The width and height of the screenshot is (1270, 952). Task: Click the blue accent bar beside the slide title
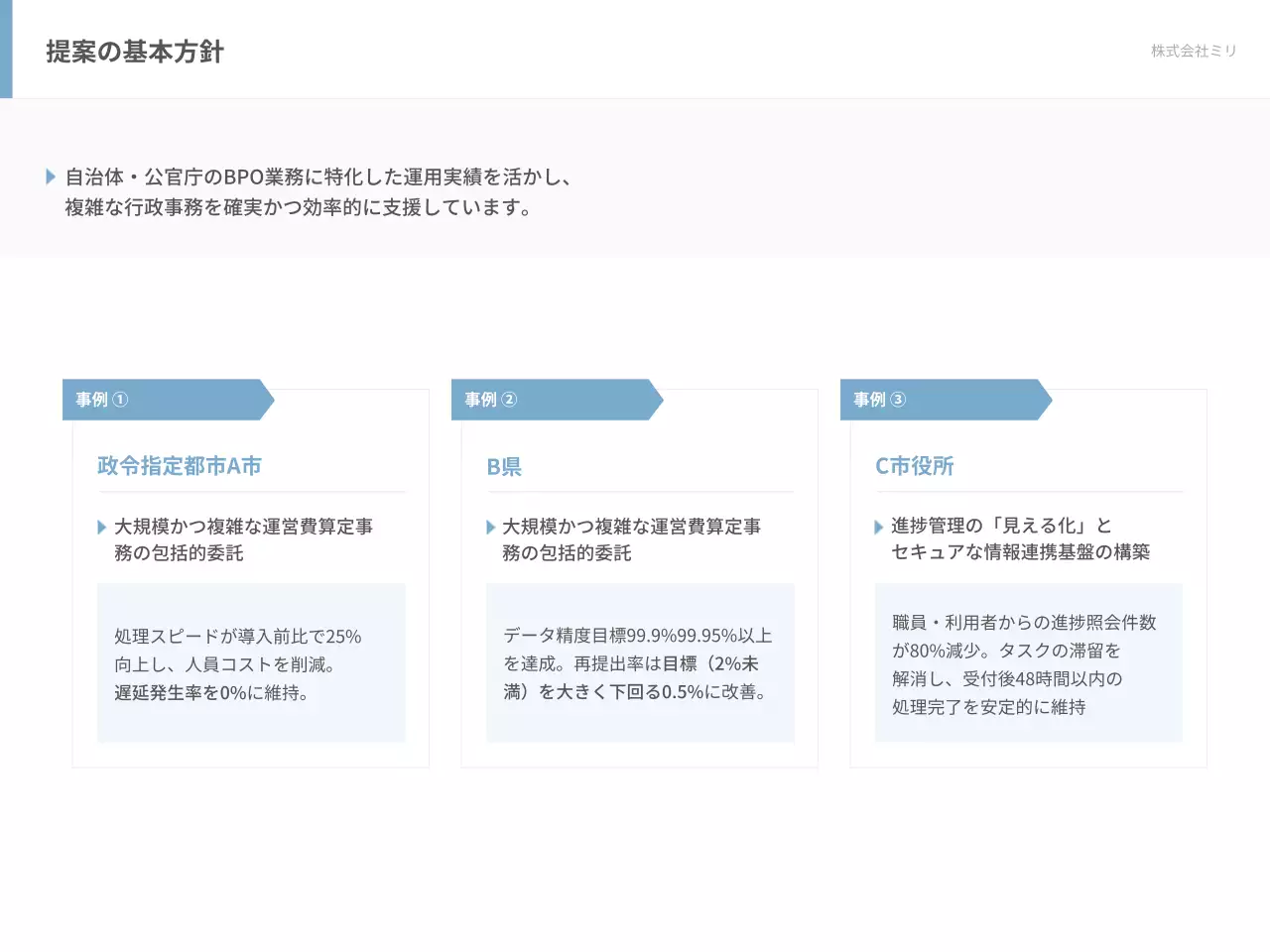tap(8, 48)
